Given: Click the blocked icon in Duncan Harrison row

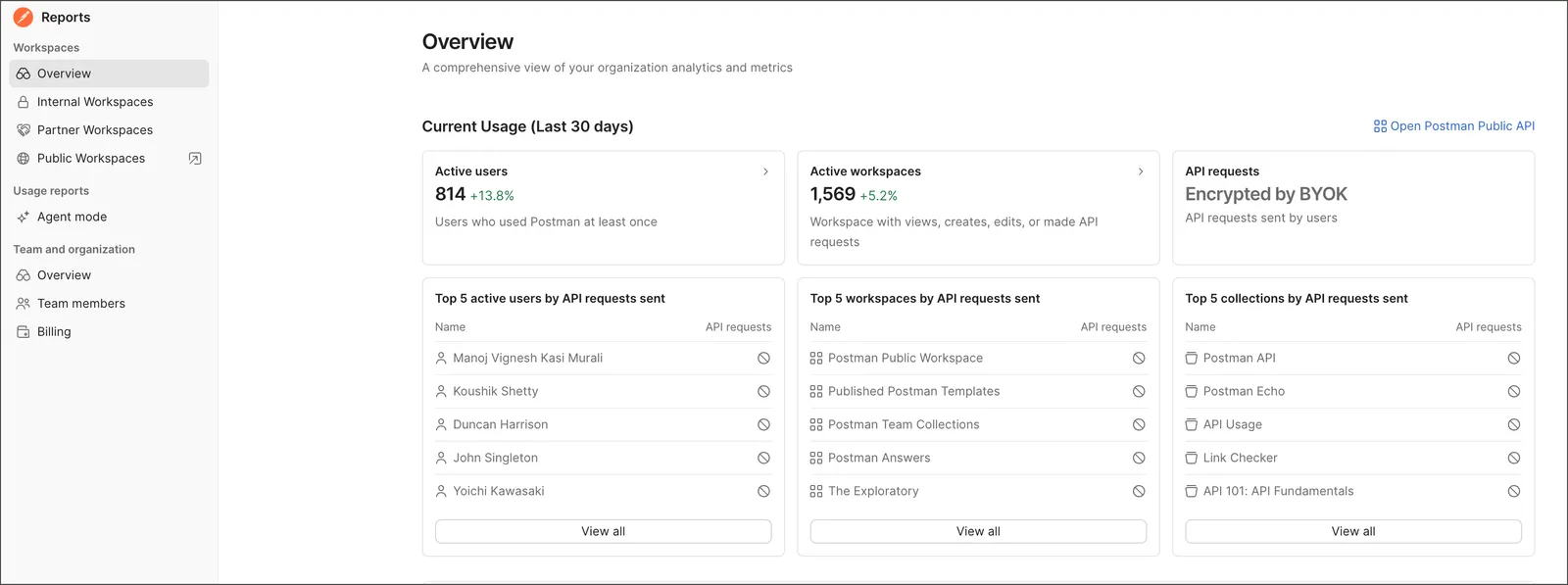Looking at the screenshot, I should pos(763,425).
